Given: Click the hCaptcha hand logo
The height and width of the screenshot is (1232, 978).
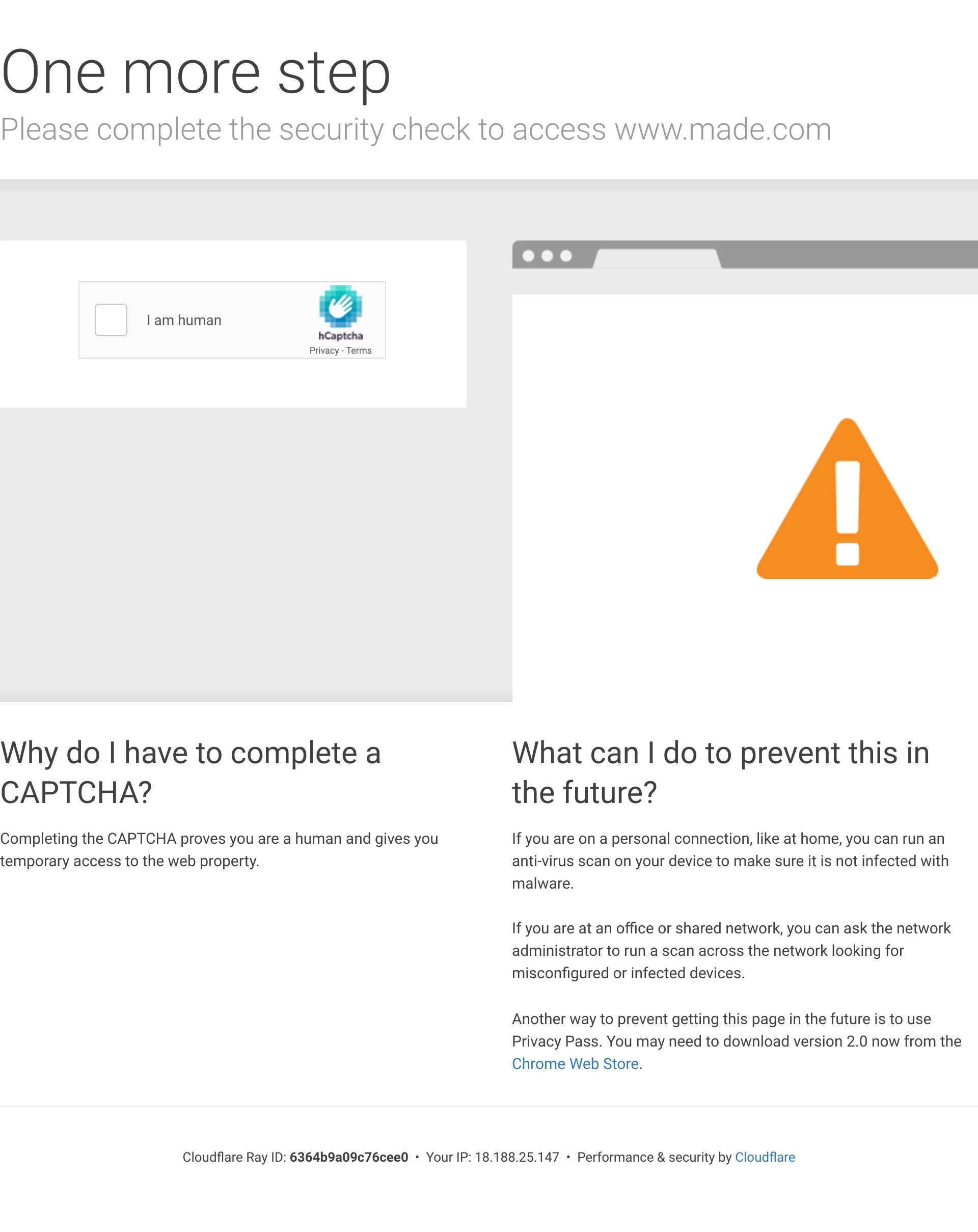Looking at the screenshot, I should tap(340, 306).
